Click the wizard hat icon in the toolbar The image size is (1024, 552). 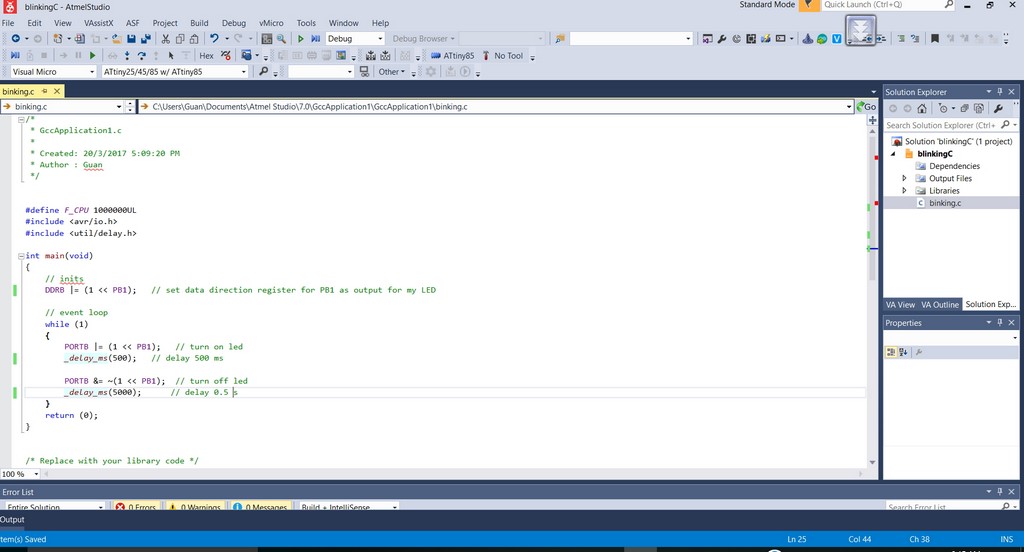(807, 39)
